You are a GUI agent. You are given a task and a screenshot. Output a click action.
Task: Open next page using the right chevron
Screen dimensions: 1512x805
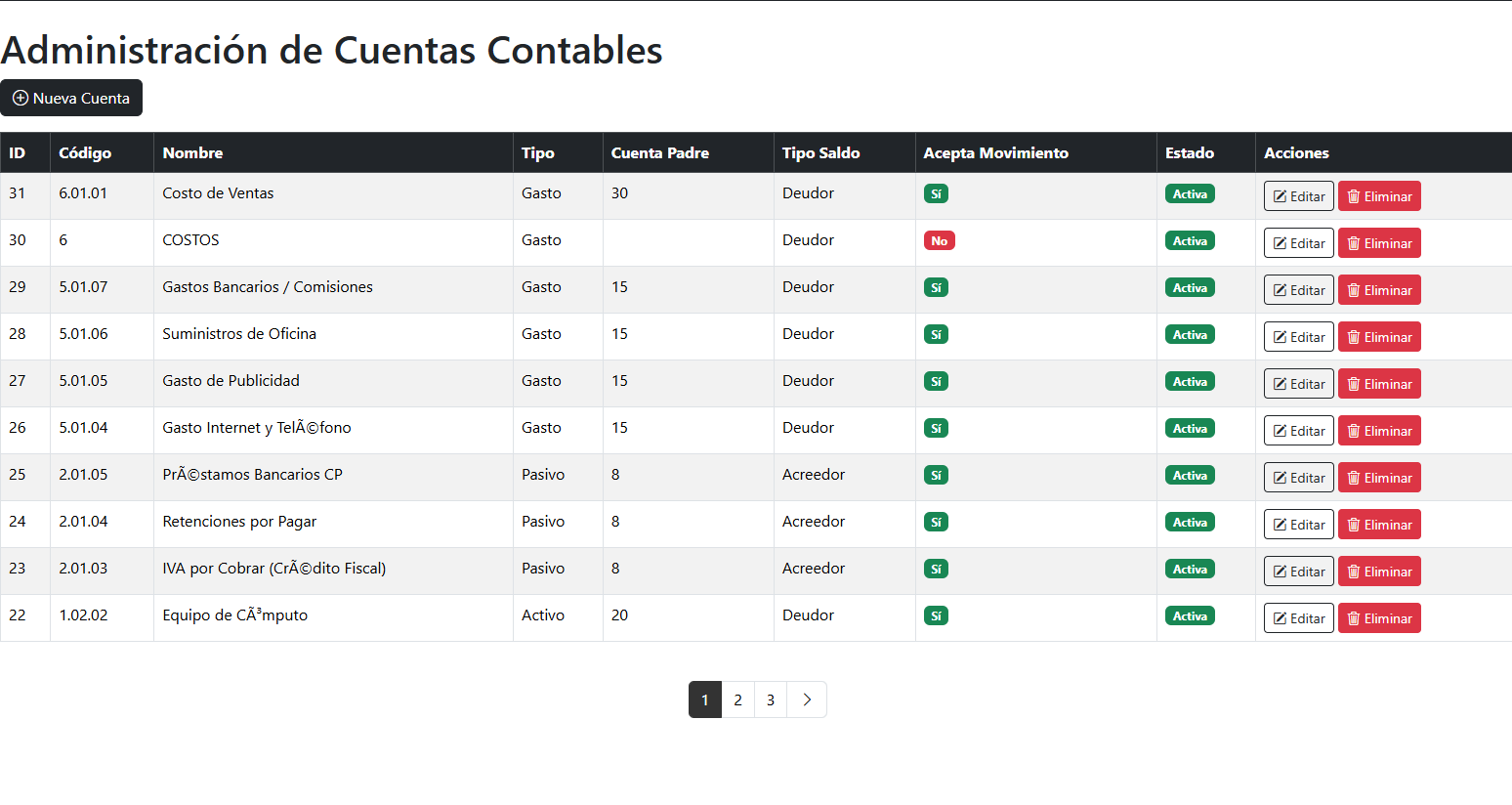[x=806, y=699]
